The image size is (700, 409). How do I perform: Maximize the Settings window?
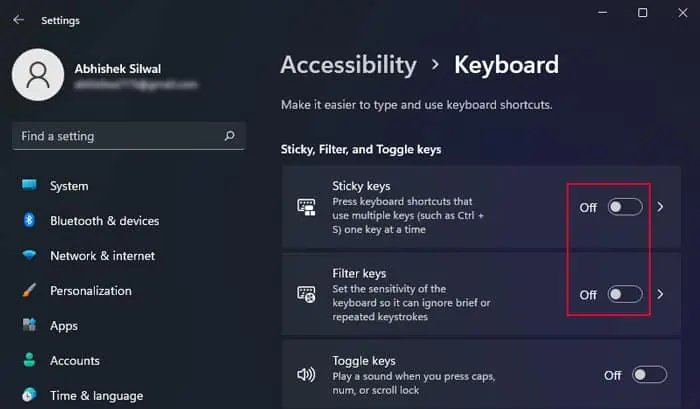coord(643,13)
